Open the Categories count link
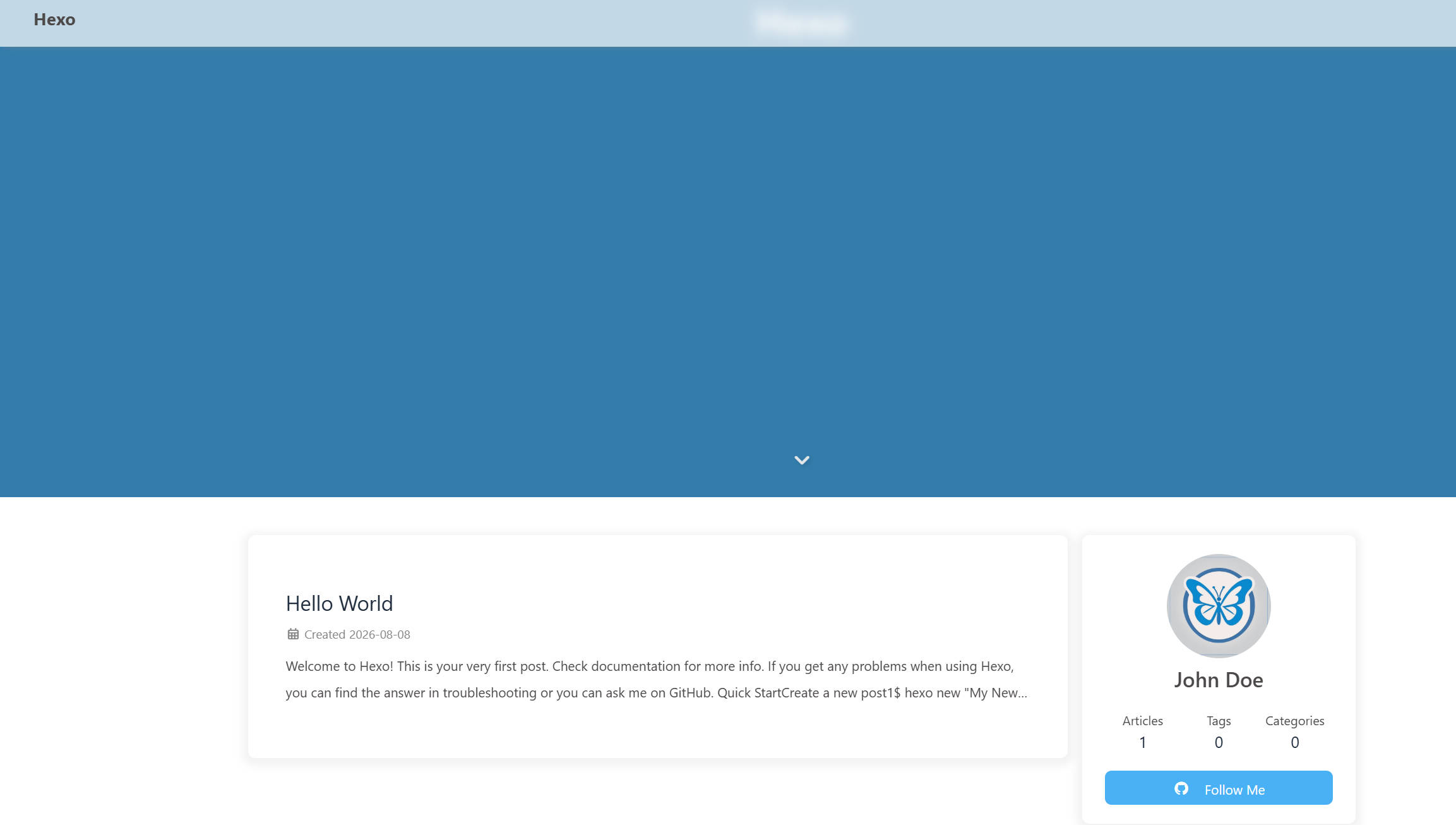The image size is (1456, 825). [1294, 732]
